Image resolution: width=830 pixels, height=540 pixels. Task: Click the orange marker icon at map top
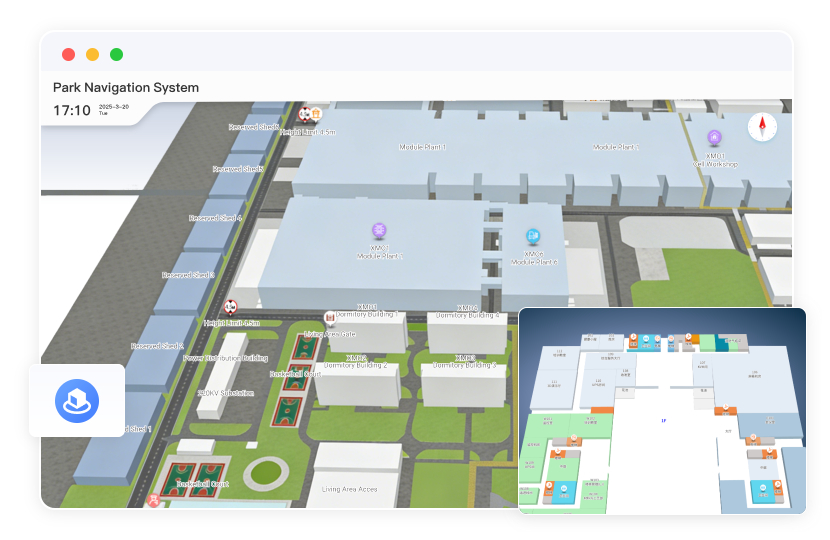coord(316,114)
